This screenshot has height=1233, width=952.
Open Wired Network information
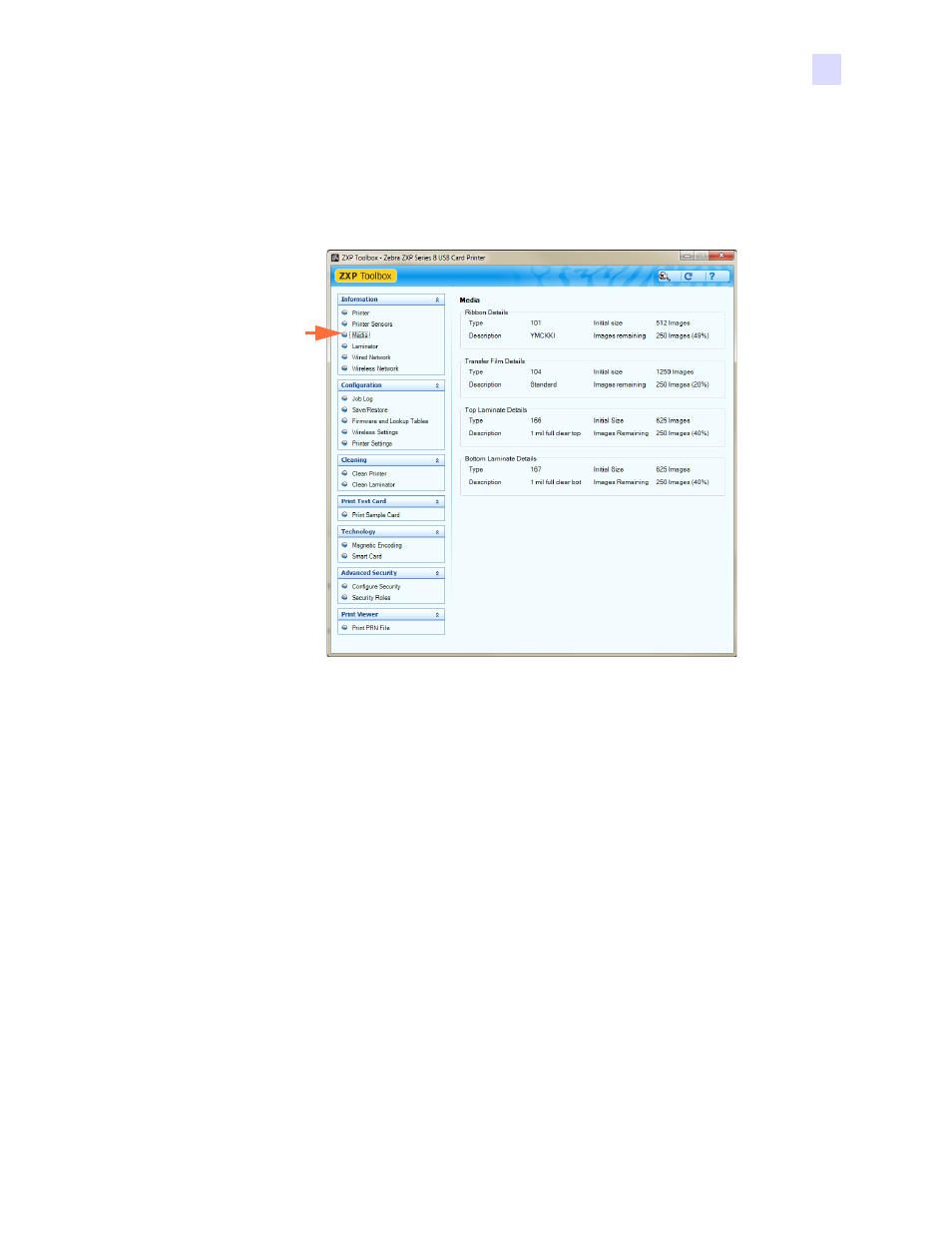click(371, 357)
